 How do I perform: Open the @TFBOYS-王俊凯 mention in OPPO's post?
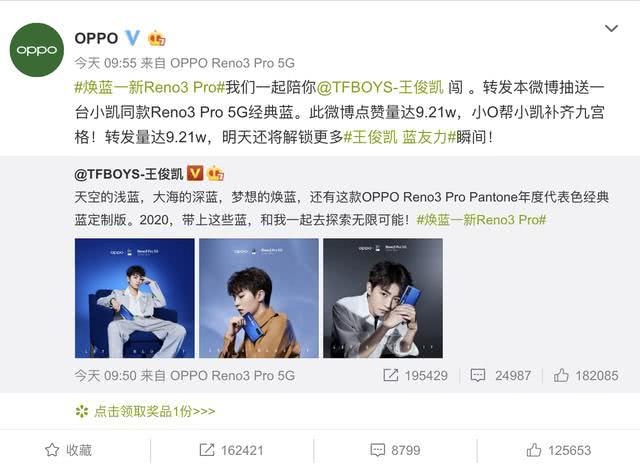click(380, 87)
